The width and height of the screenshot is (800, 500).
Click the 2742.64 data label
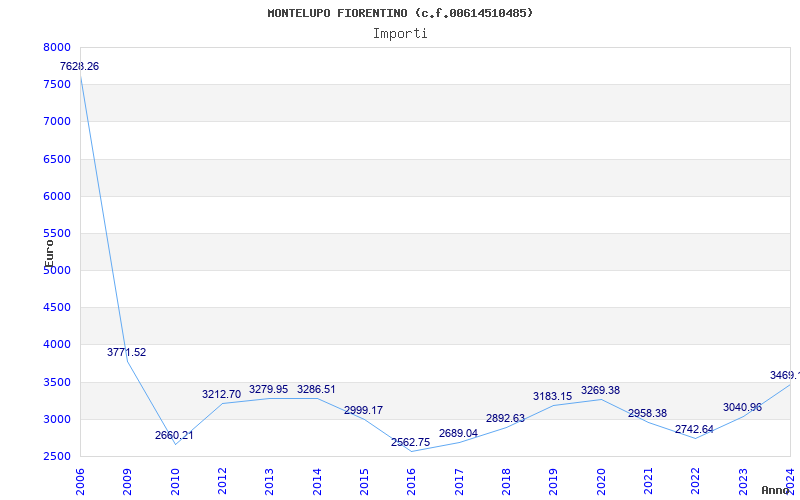[x=694, y=429]
